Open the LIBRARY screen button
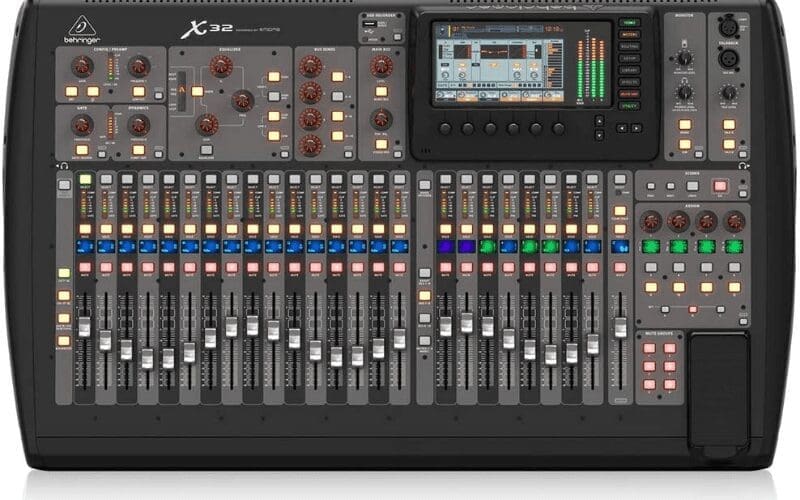Viewport: 800px width, 500px height. point(629,70)
